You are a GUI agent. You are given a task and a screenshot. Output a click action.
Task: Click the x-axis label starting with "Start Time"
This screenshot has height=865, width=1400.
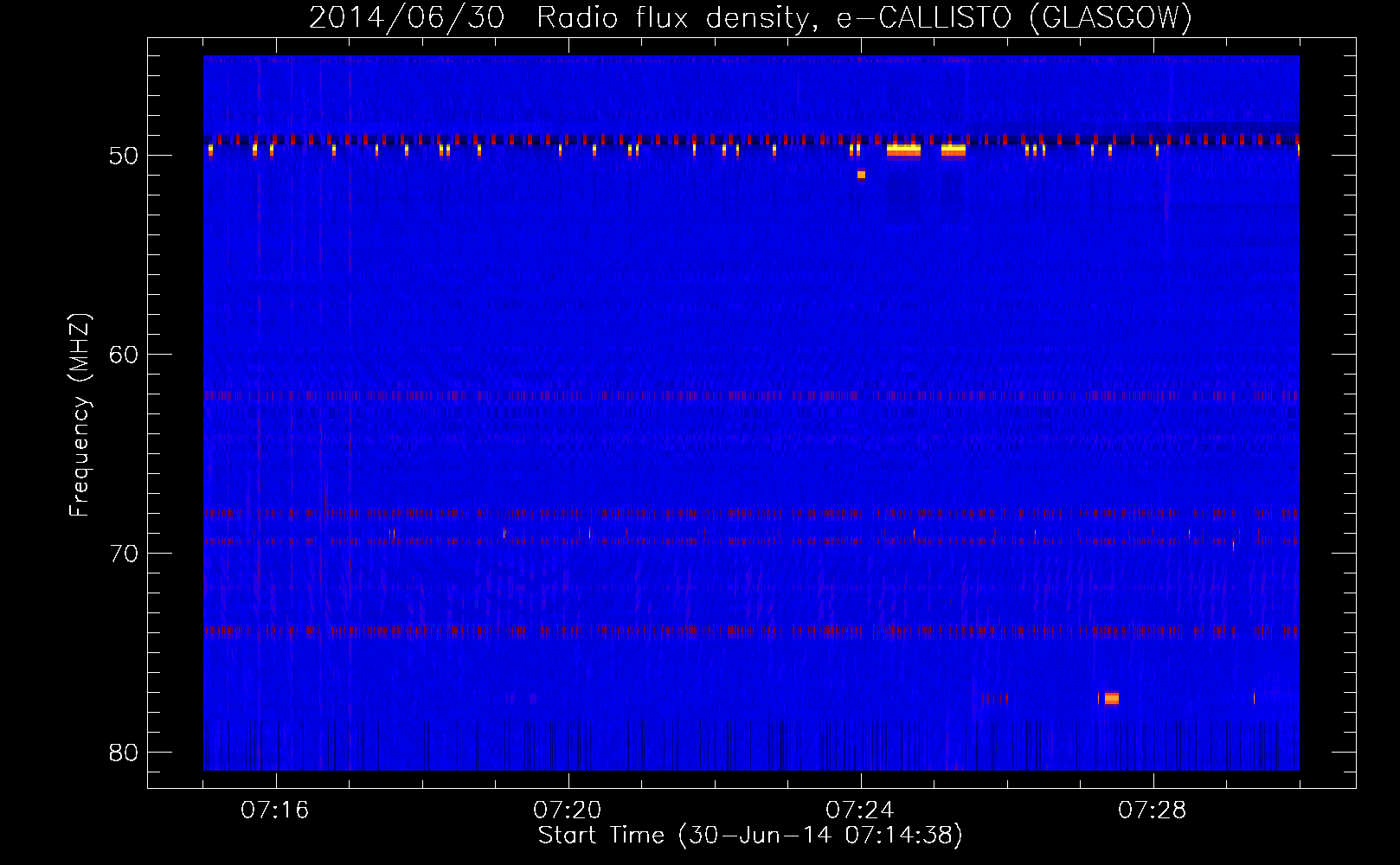click(x=750, y=836)
